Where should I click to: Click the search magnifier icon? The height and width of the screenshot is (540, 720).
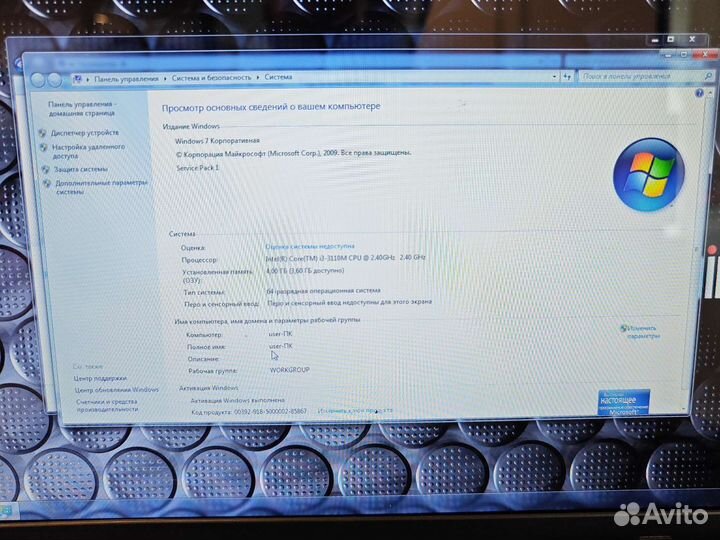point(708,76)
